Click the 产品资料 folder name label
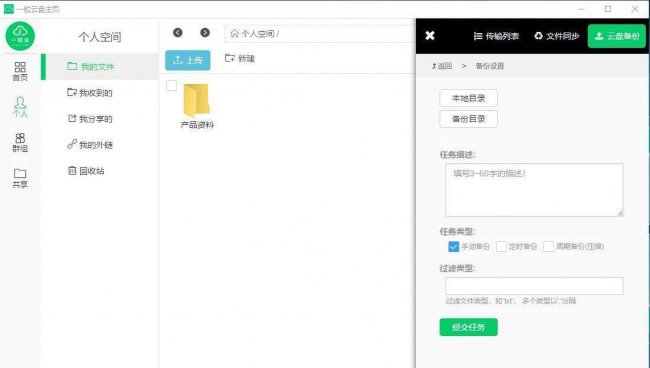Viewport: 650px width, 368px height. pos(197,125)
